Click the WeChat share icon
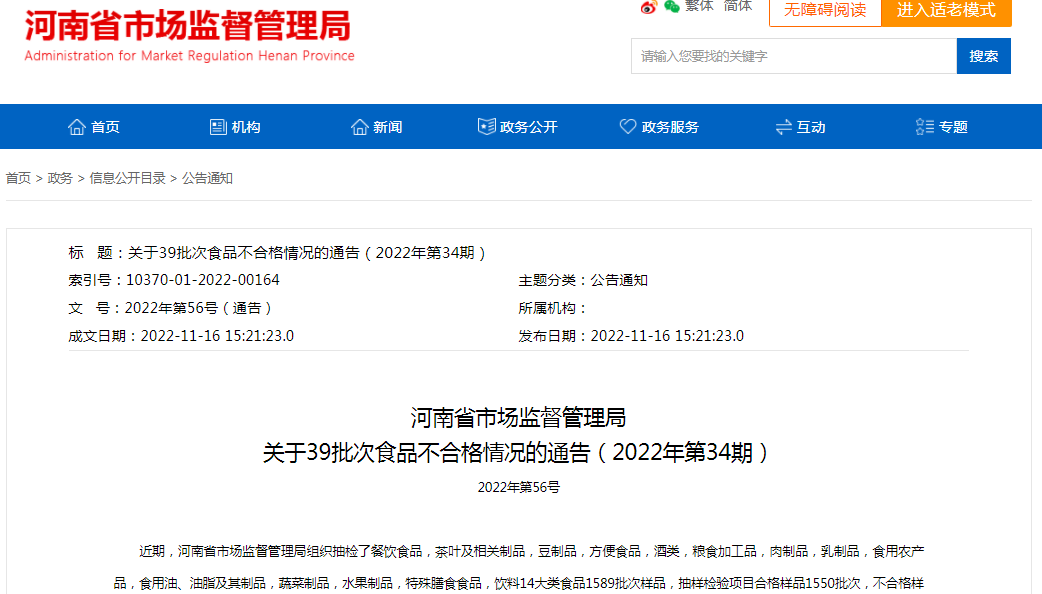The width and height of the screenshot is (1042, 594). 672,7
